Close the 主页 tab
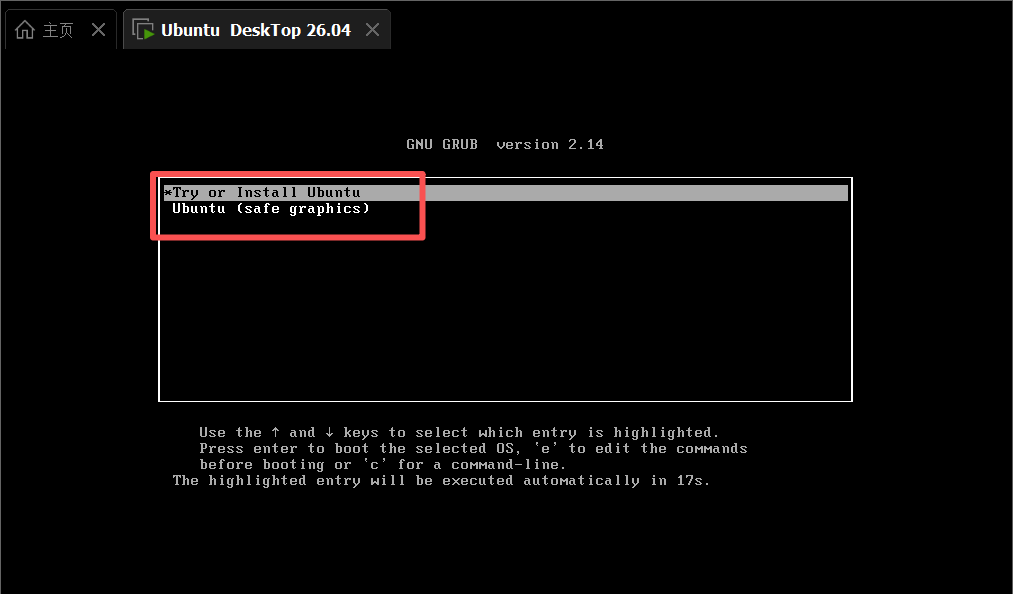Viewport: 1013px width, 594px height. point(98,30)
